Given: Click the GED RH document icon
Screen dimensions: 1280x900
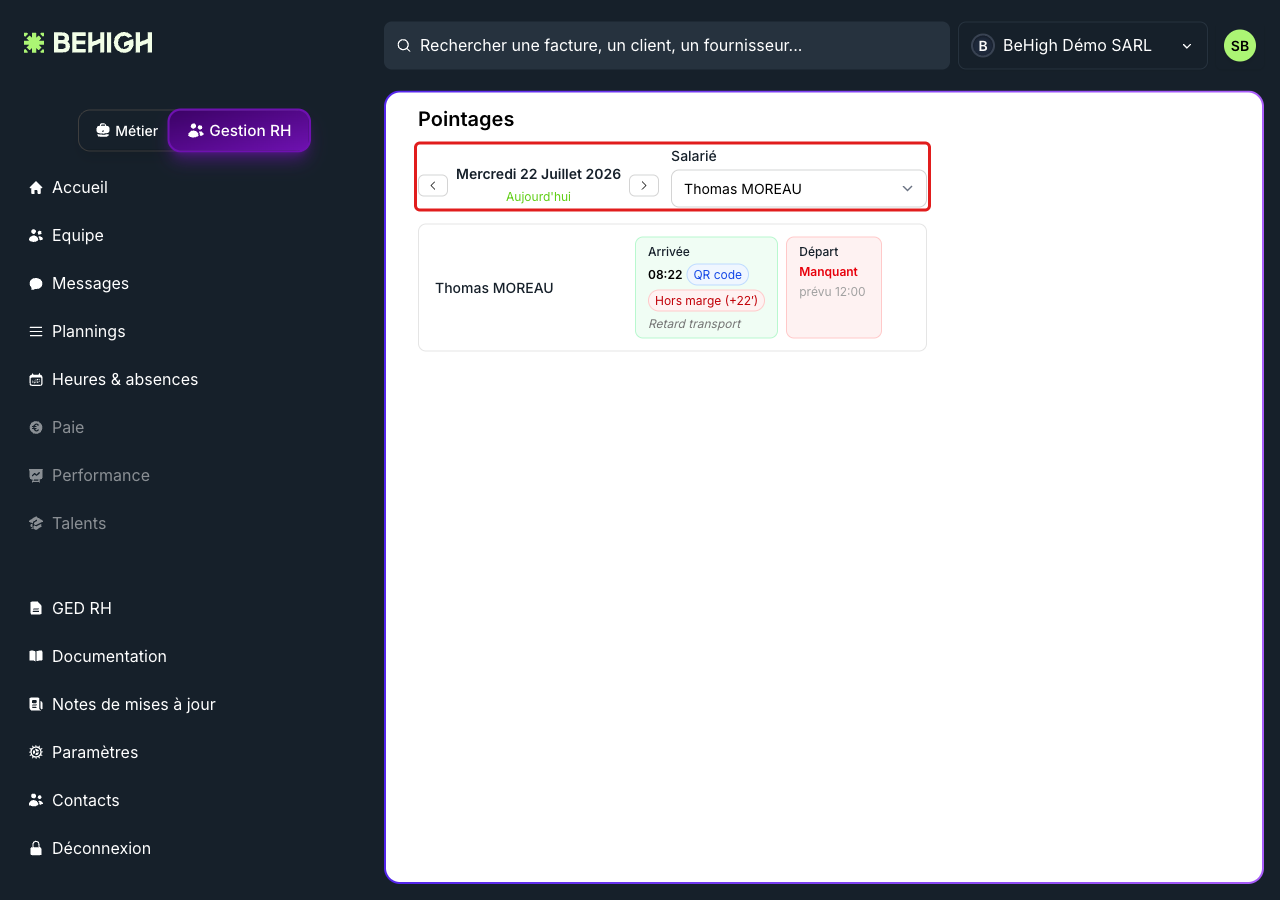Looking at the screenshot, I should [x=36, y=609].
